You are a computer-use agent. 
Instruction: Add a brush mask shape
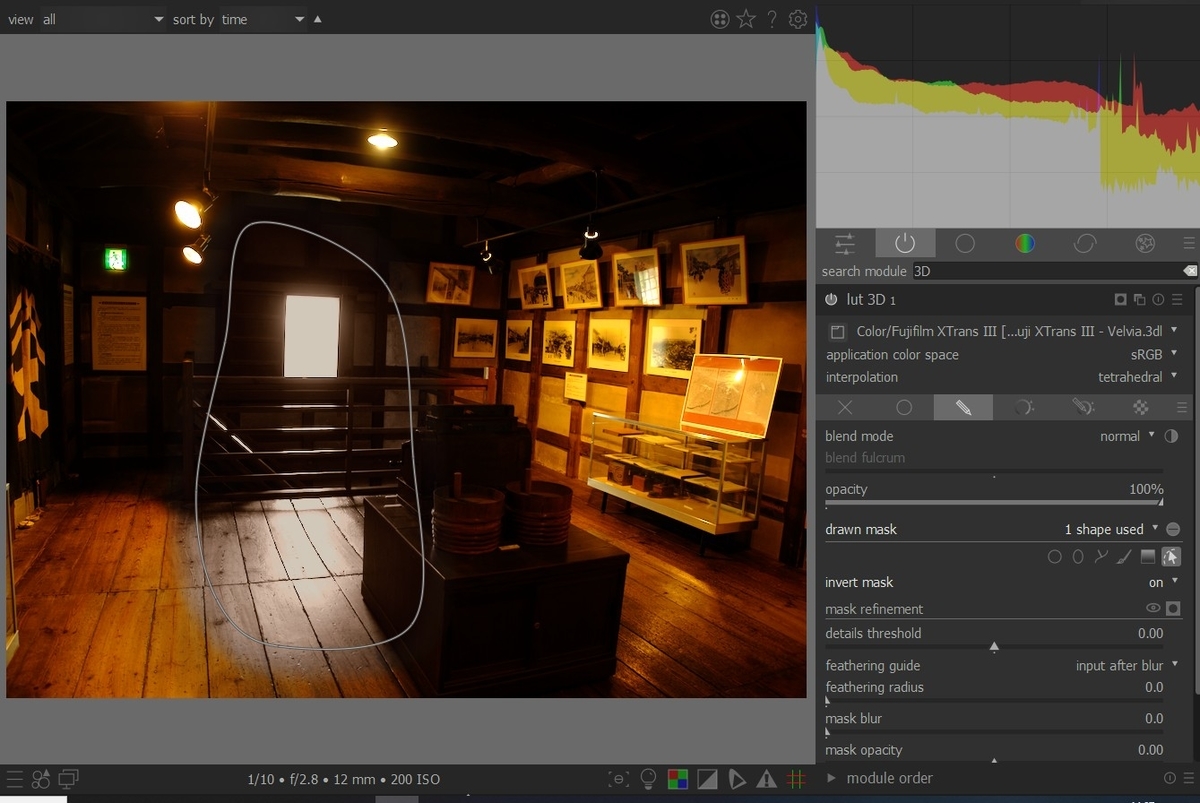click(1124, 557)
